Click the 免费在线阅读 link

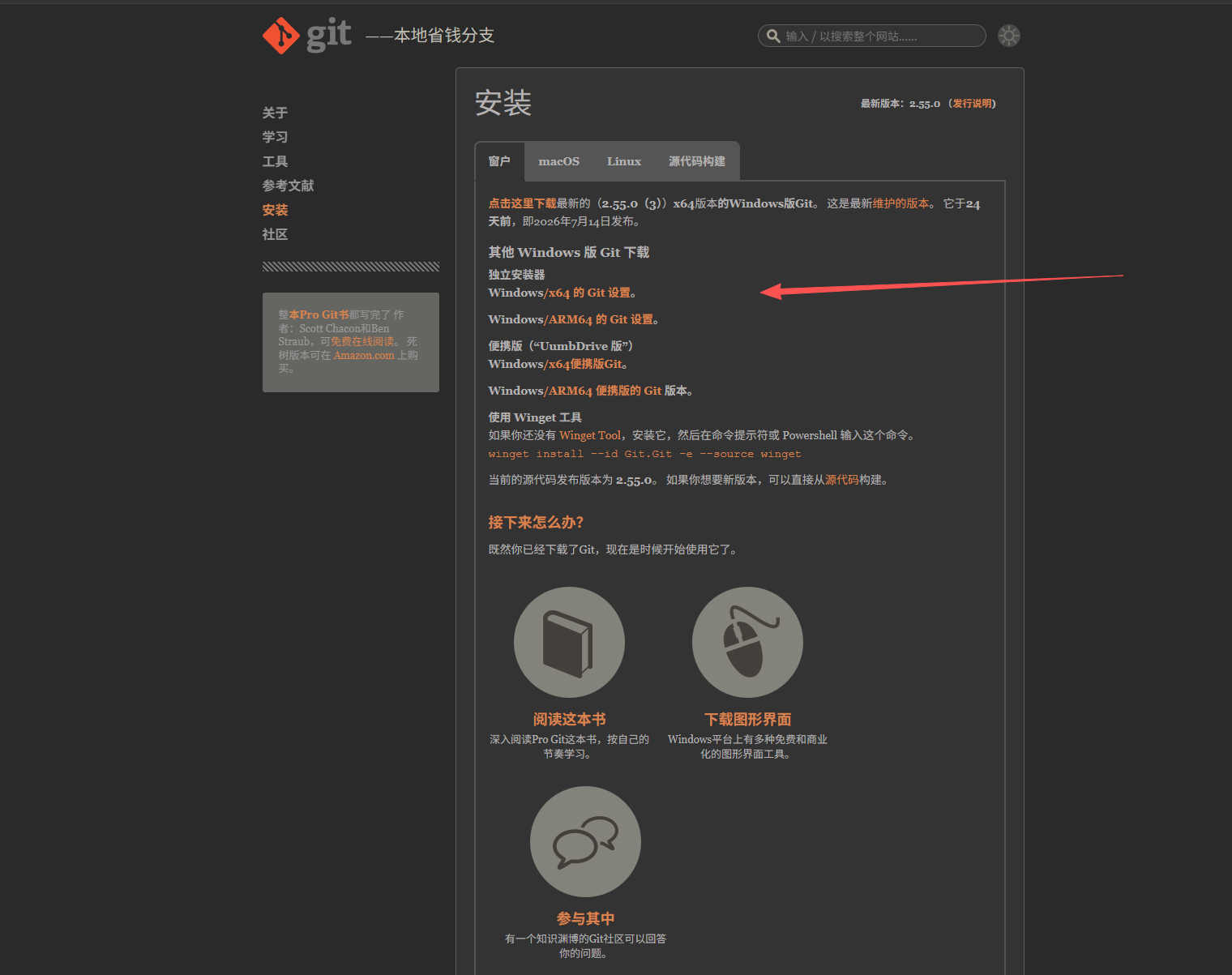[362, 342]
